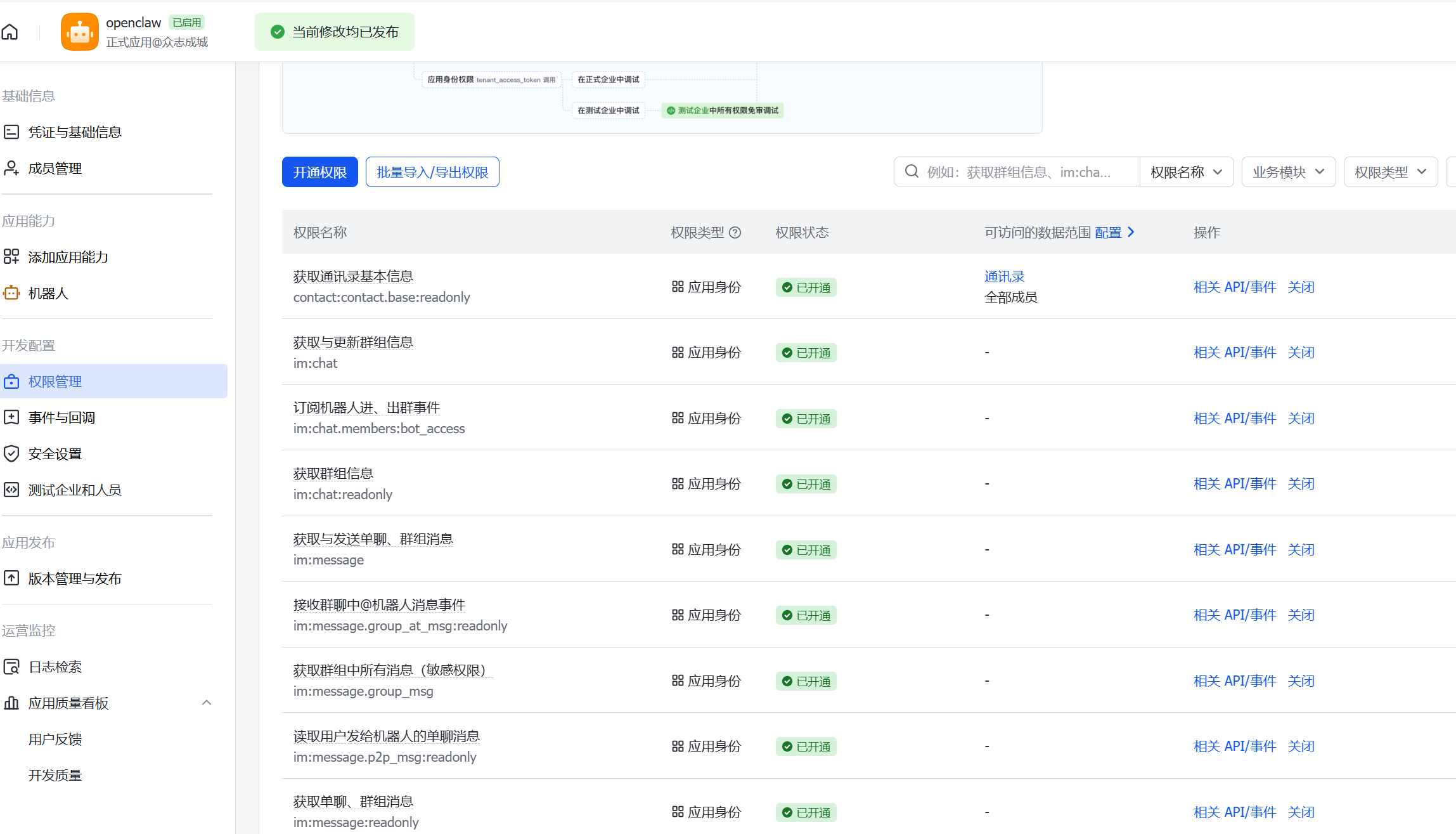1456x834 pixels.
Task: Go to 事件与回调 page
Action: [61, 417]
